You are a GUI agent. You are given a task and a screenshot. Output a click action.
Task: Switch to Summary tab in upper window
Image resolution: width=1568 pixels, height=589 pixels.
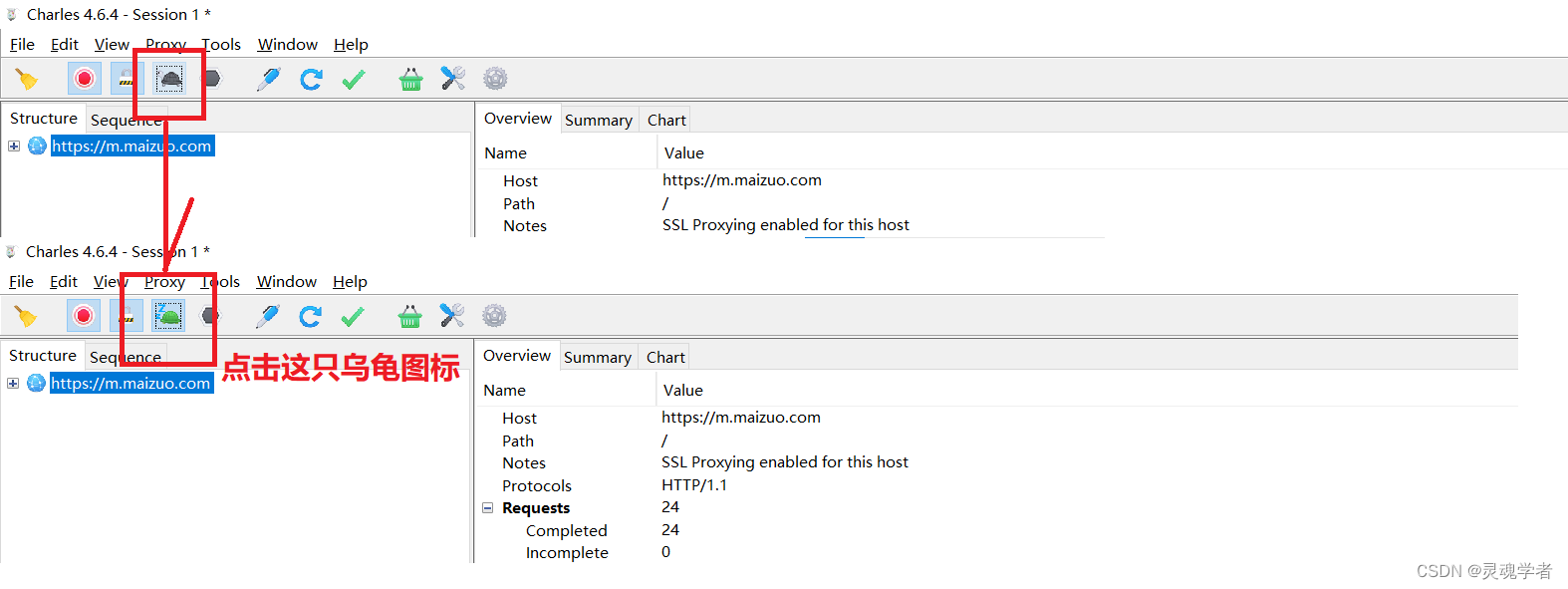click(x=599, y=120)
